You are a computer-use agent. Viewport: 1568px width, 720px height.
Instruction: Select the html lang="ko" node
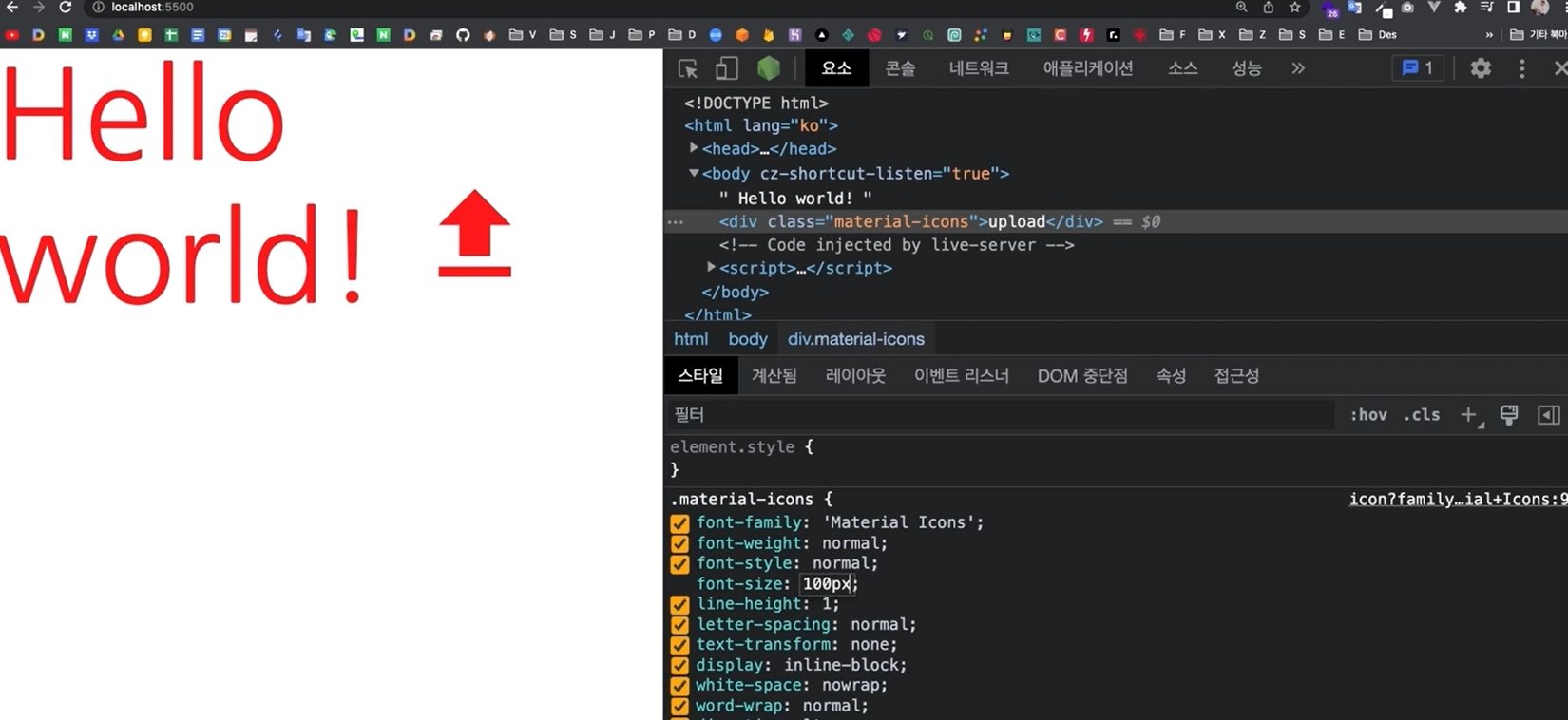[761, 125]
